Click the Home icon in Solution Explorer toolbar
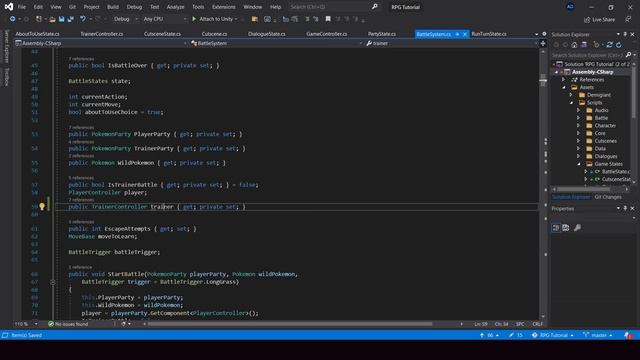This screenshot has width=640, height=360. tap(574, 45)
